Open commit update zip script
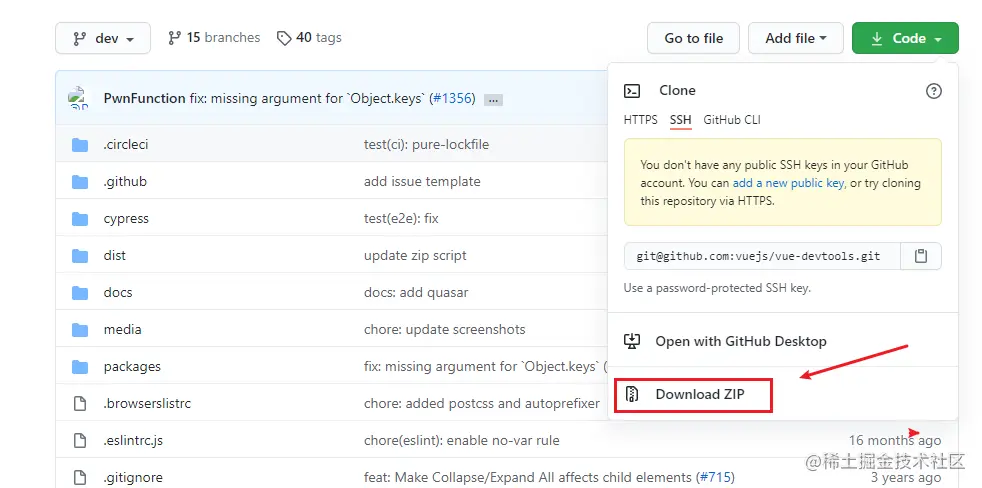The width and height of the screenshot is (982, 488). (415, 256)
